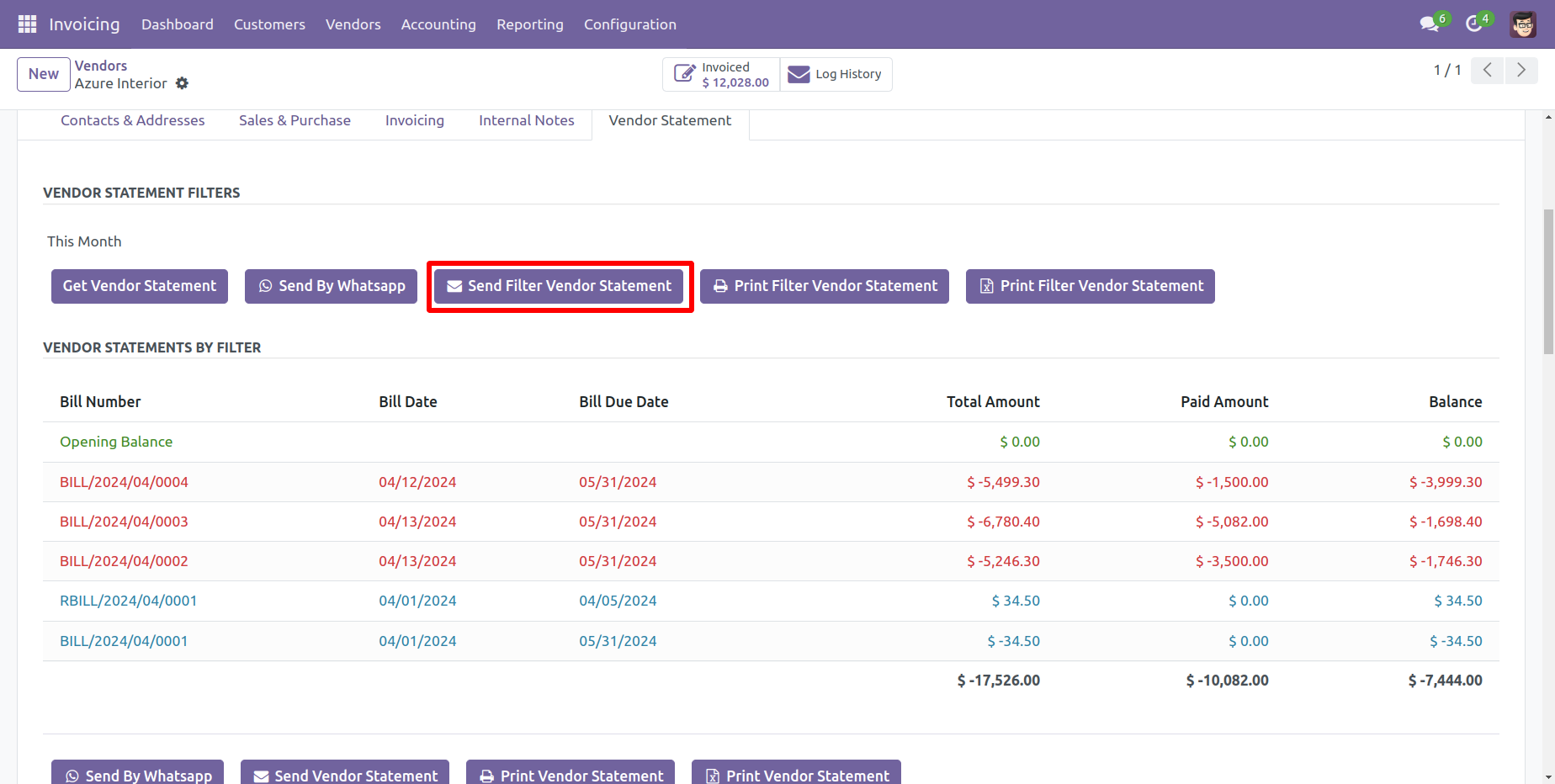Open the activities clock icon with badge 4
Viewport: 1555px width, 784px height.
pos(1478,23)
